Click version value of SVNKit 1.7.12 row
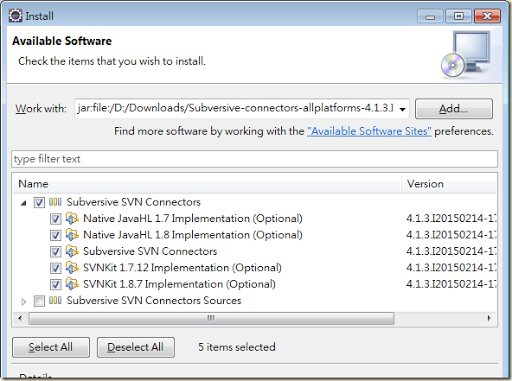Screen dimensions: 512x381 pyautogui.click(x=451, y=268)
